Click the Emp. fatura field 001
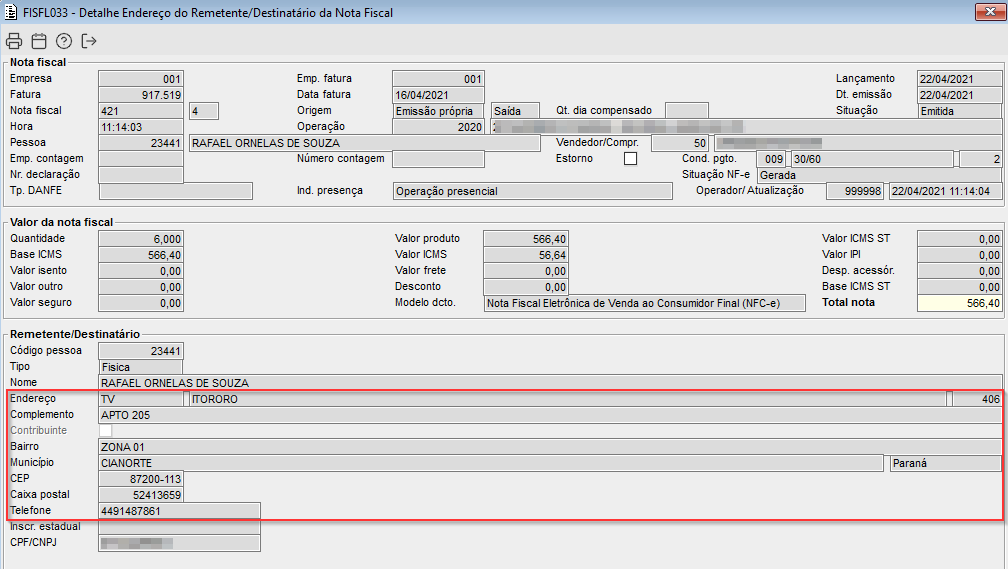Viewport: 1008px width, 569px height. 438,78
